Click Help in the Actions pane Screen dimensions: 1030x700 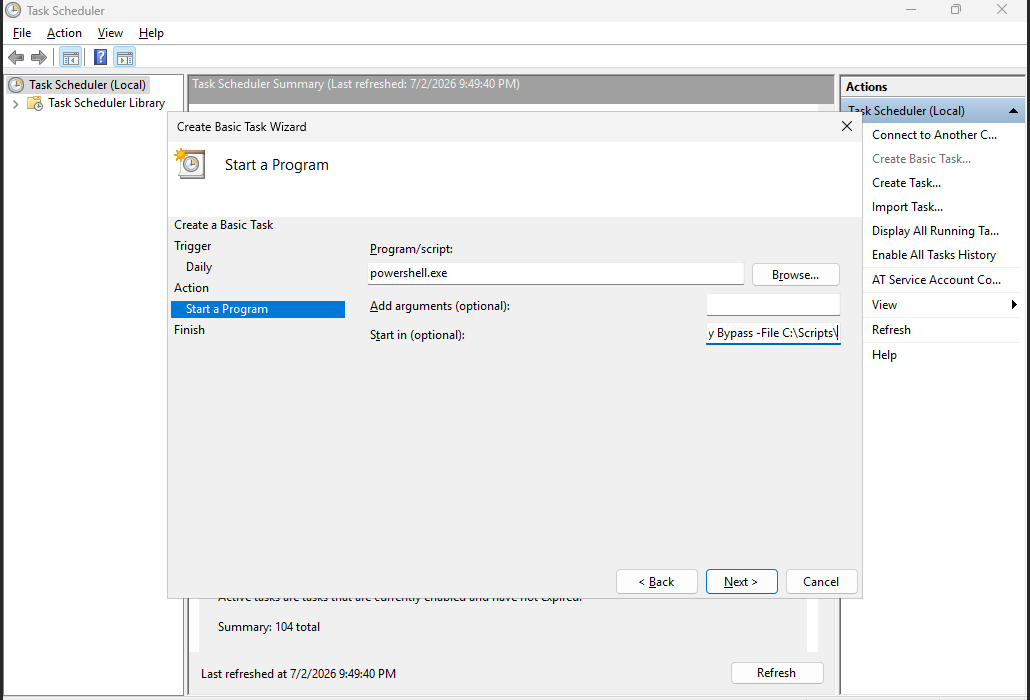884,355
